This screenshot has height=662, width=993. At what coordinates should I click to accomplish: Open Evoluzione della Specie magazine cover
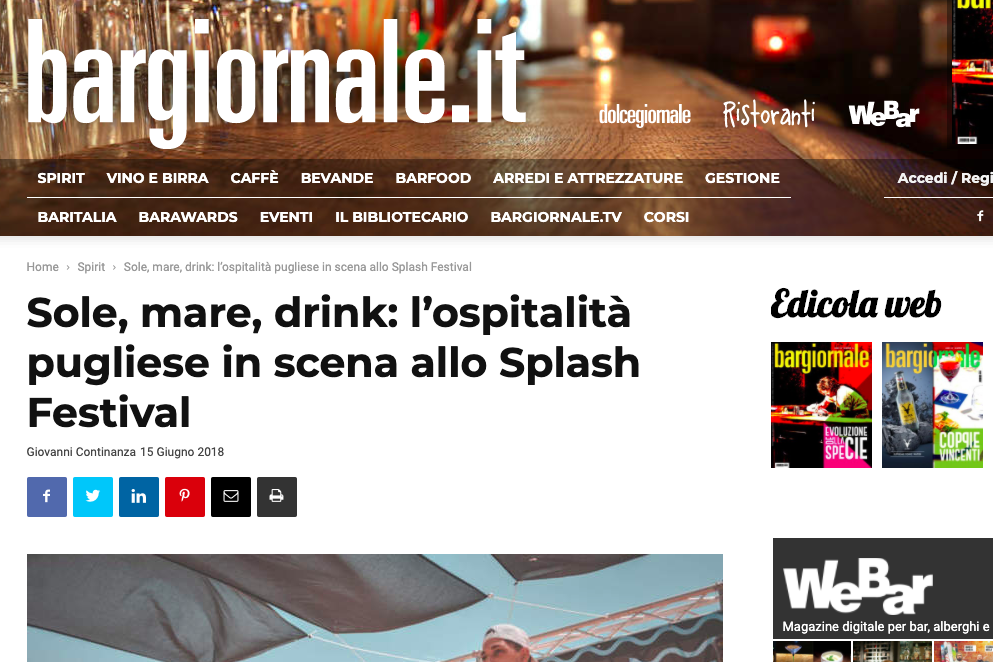coord(821,405)
